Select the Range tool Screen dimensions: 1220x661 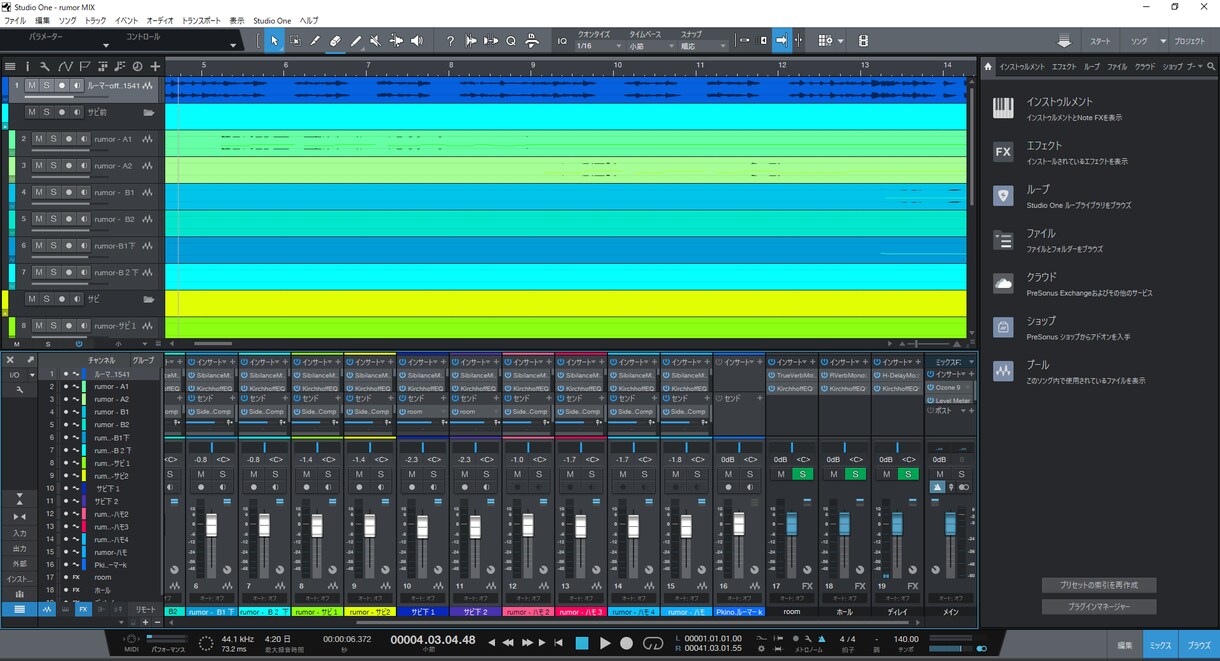click(295, 41)
